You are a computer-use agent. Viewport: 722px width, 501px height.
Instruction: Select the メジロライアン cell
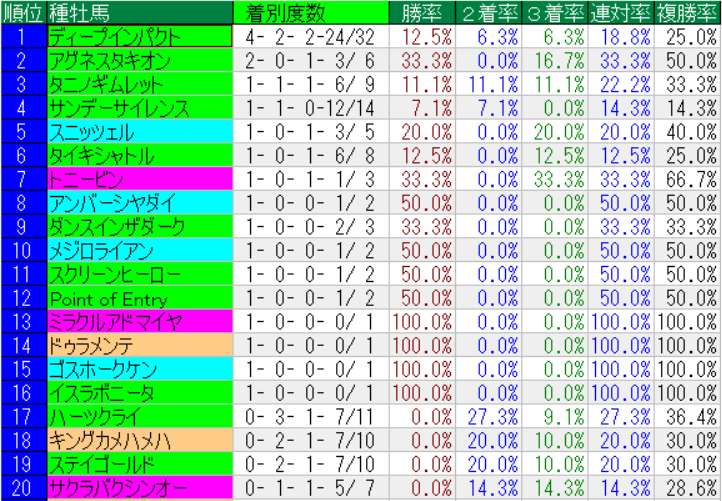pos(140,250)
